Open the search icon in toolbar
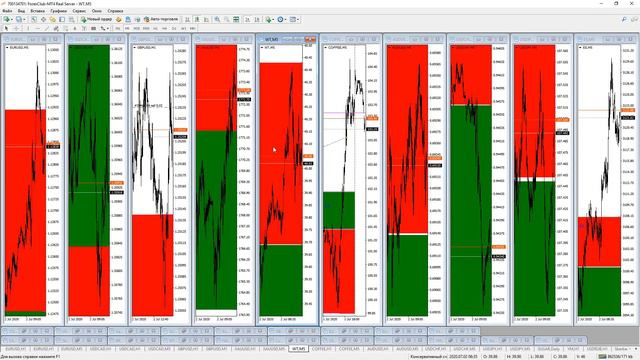Viewport: 640px width, 360px height. point(624,19)
